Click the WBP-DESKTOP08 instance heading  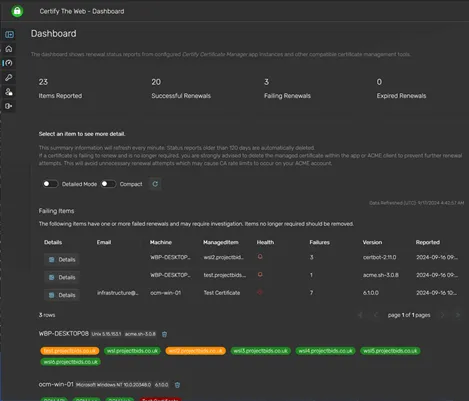coord(64,334)
